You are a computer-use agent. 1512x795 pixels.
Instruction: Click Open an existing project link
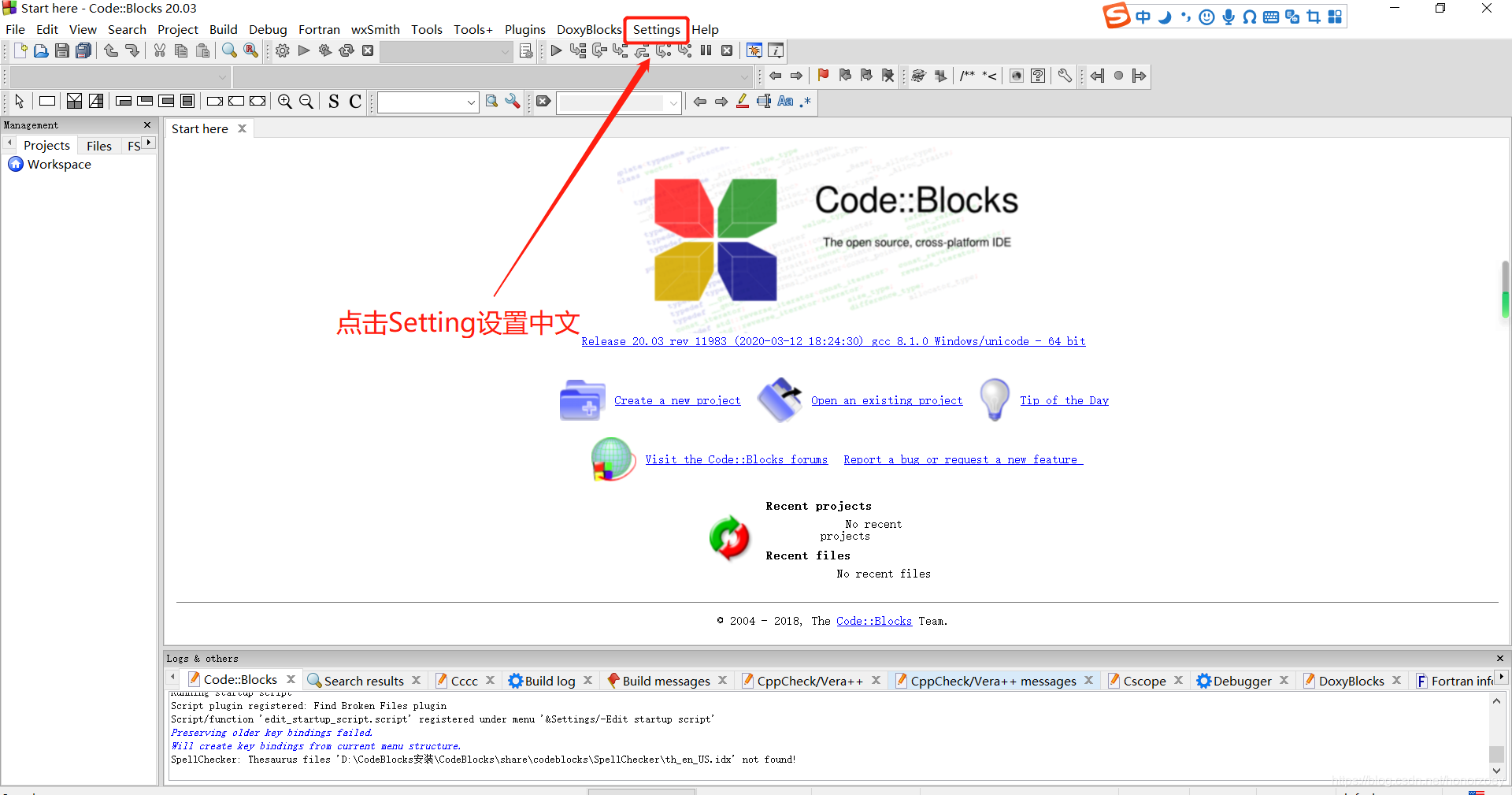[887, 400]
